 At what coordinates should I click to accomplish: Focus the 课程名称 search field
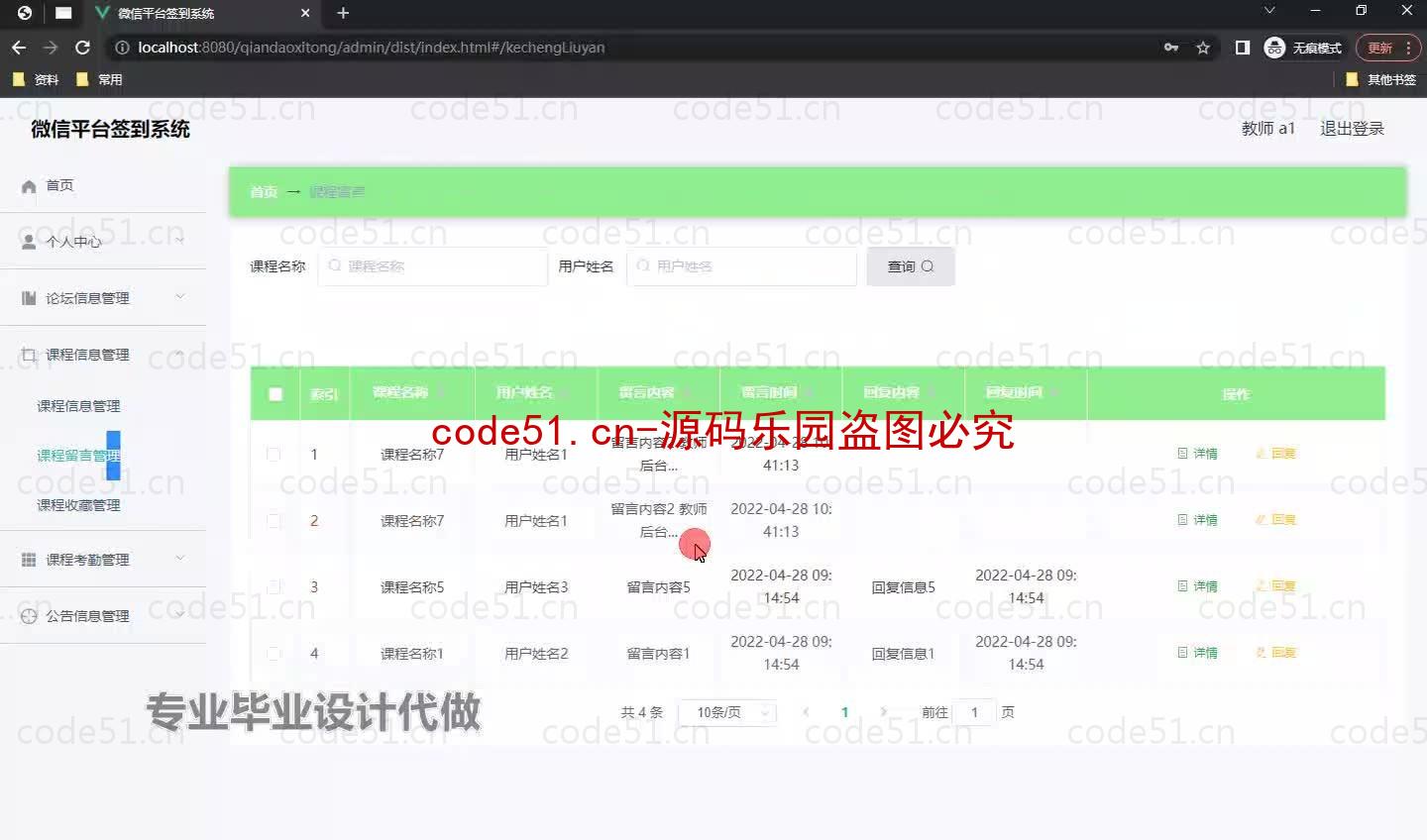coord(433,266)
